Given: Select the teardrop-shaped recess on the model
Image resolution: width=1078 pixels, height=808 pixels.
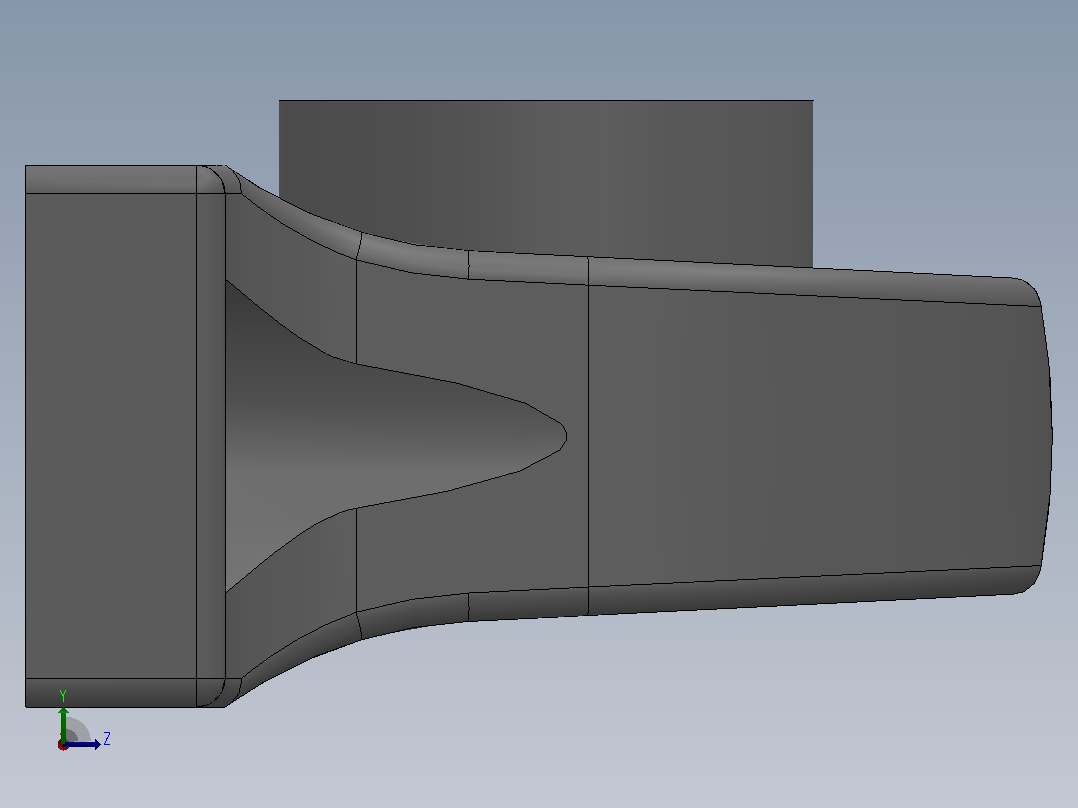Looking at the screenshot, I should tap(395, 436).
